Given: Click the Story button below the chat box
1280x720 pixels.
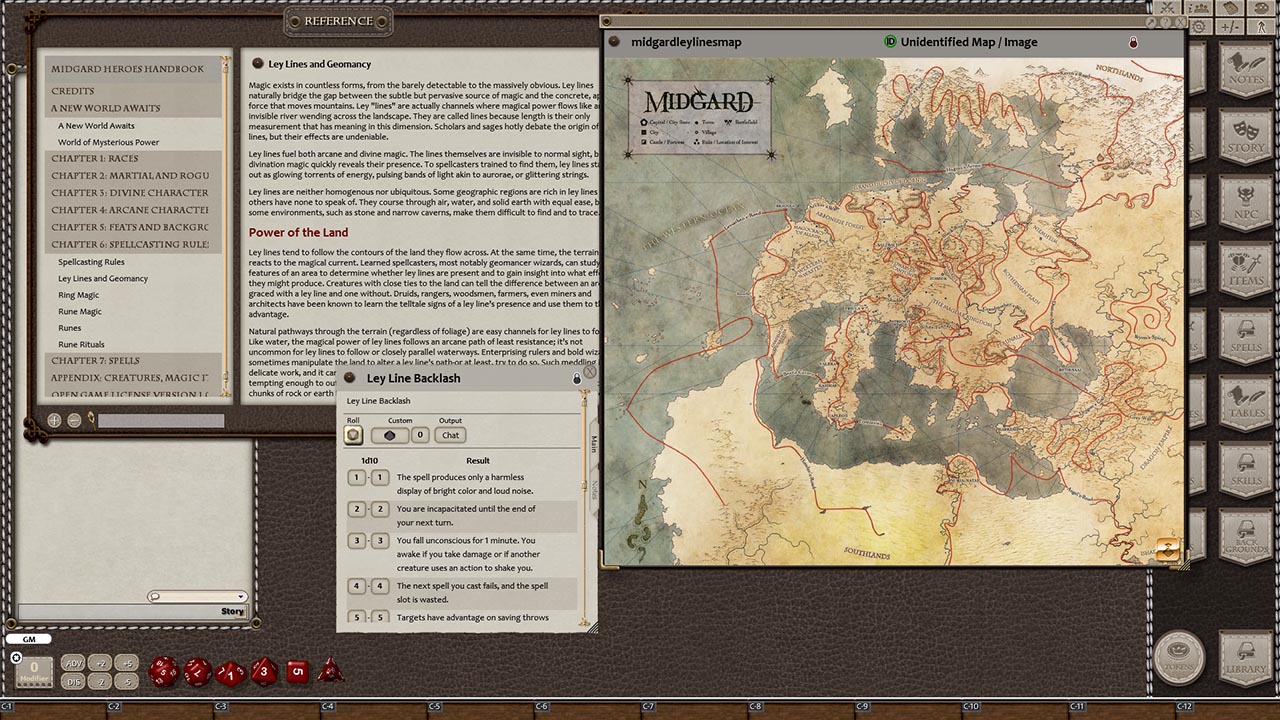Looking at the screenshot, I should [231, 611].
